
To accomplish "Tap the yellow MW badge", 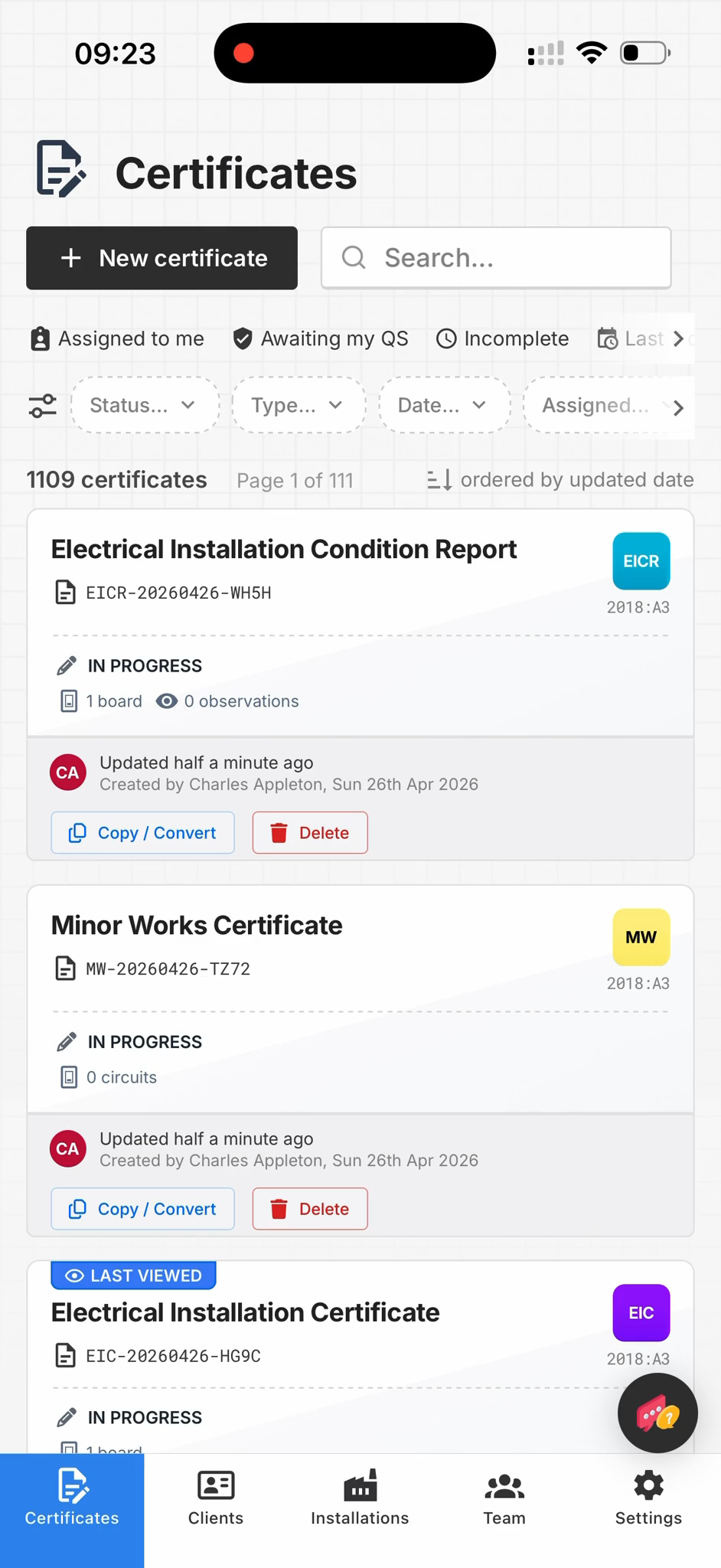I will (641, 937).
